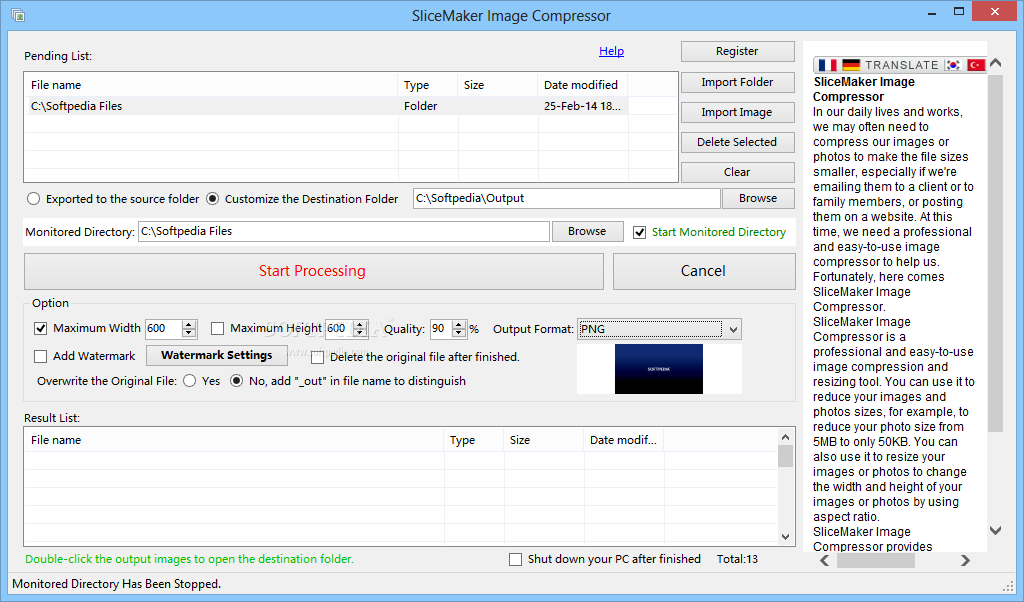The height and width of the screenshot is (602, 1024).
Task: Check Shut down your PC after finished
Action: [x=515, y=560]
